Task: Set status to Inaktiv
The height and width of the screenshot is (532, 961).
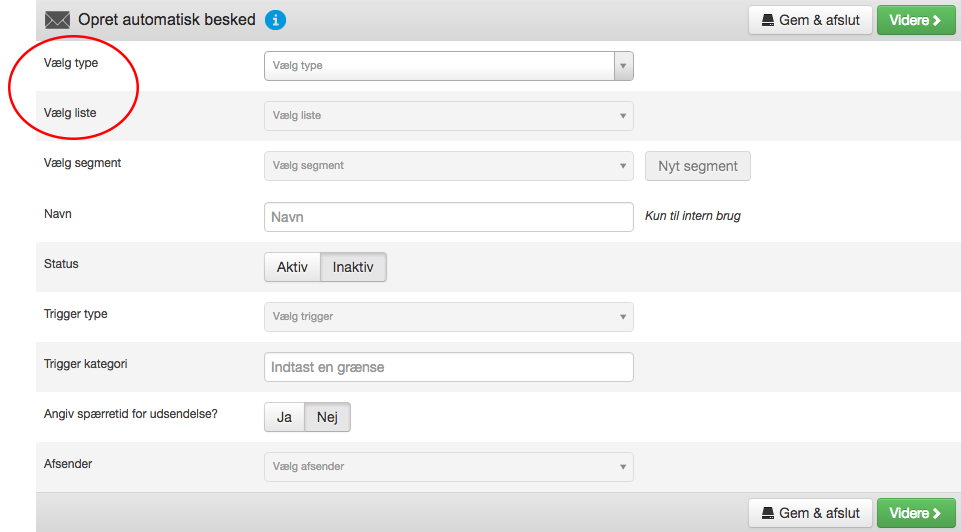Action: [353, 267]
